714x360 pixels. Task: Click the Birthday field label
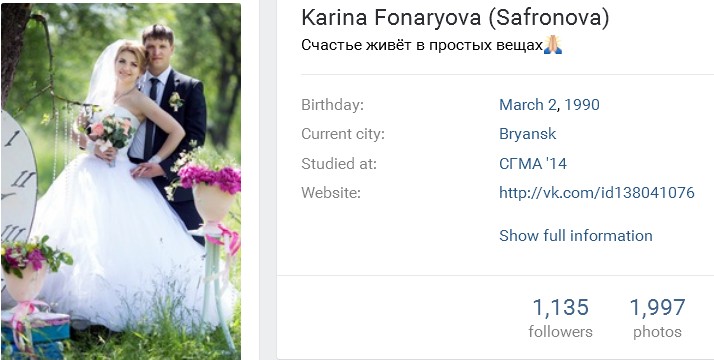click(332, 105)
